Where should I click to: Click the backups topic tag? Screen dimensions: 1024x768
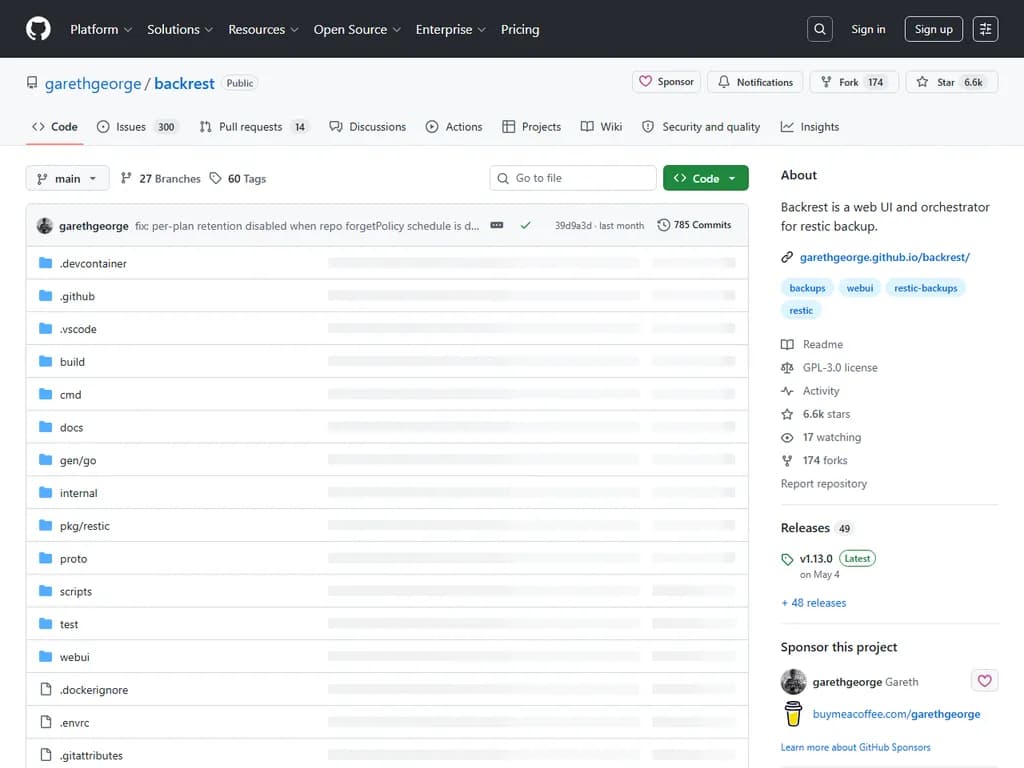807,288
